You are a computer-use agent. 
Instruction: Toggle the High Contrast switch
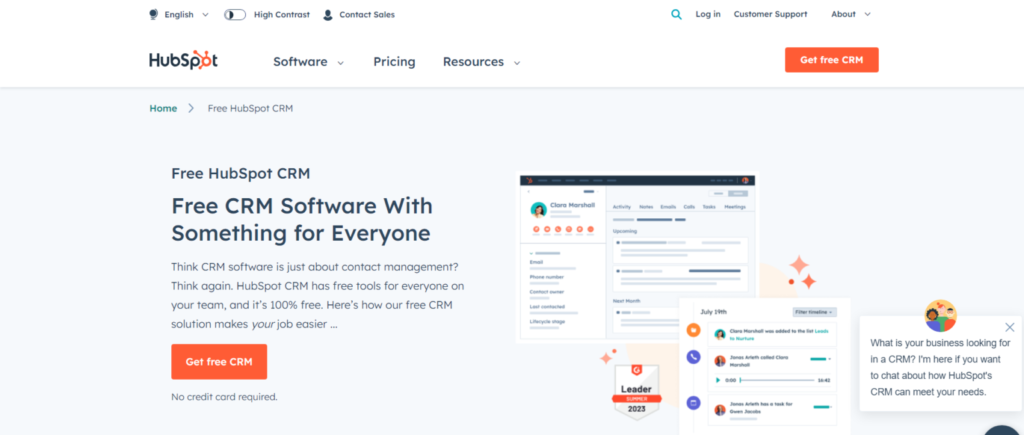[235, 14]
